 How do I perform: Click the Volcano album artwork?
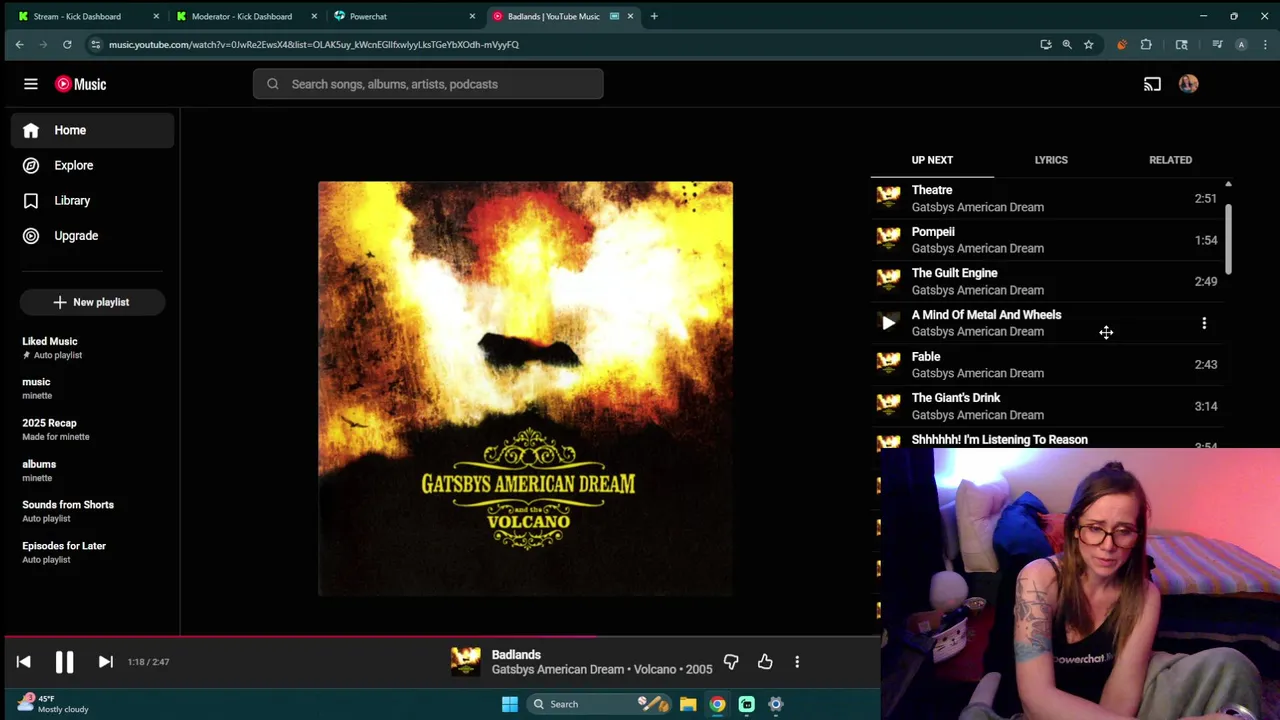tap(525, 388)
